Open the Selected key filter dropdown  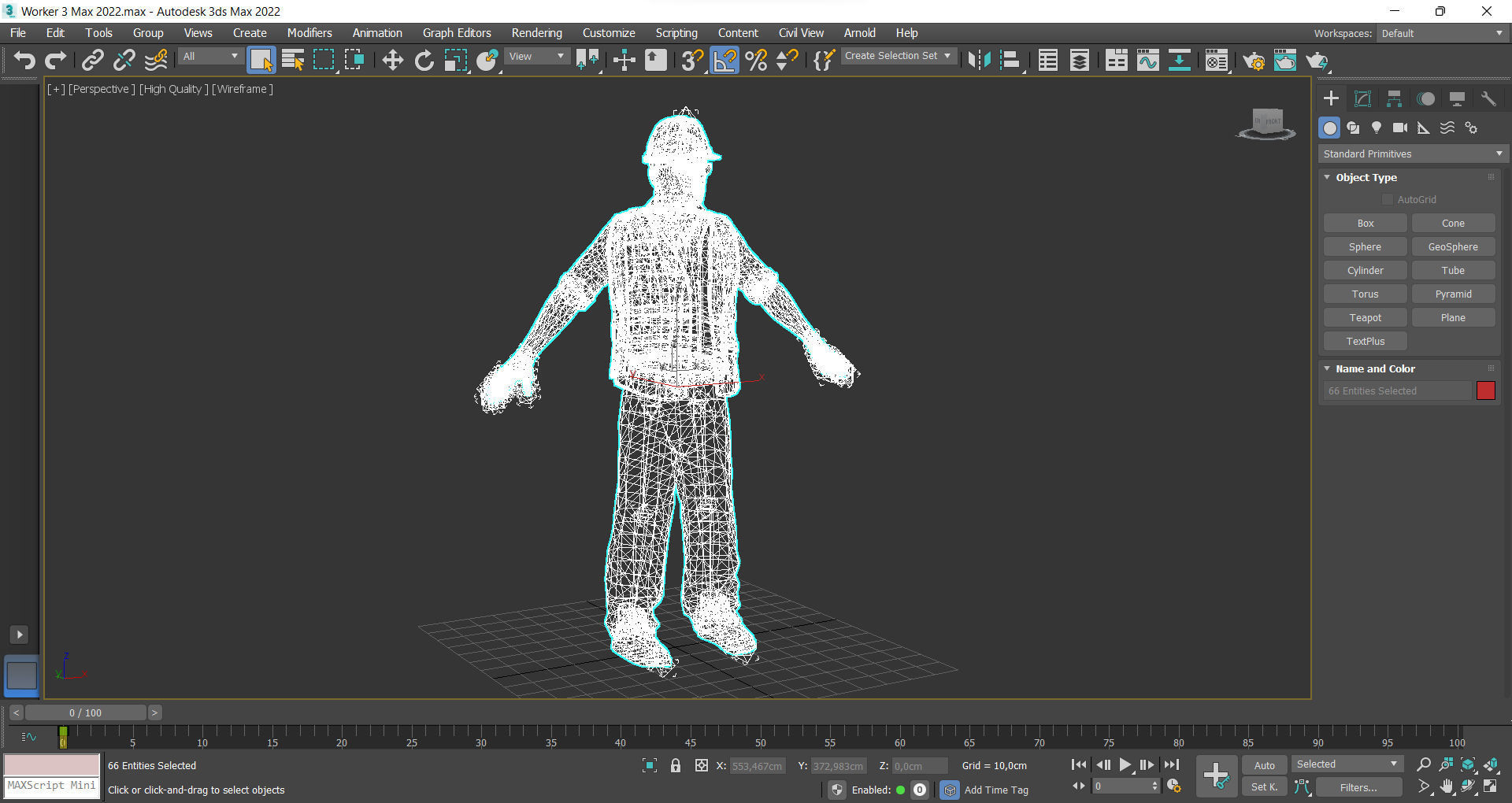point(1347,764)
